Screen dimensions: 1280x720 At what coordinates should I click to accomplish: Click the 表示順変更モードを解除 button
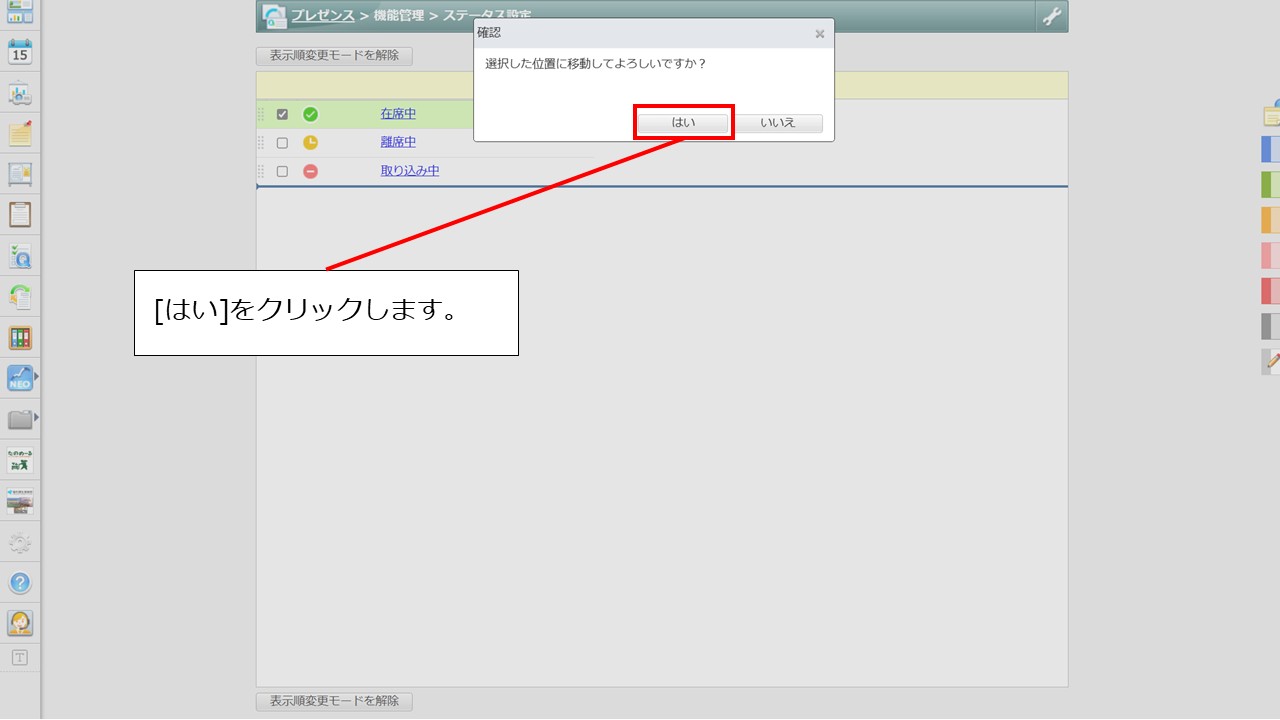pos(334,56)
